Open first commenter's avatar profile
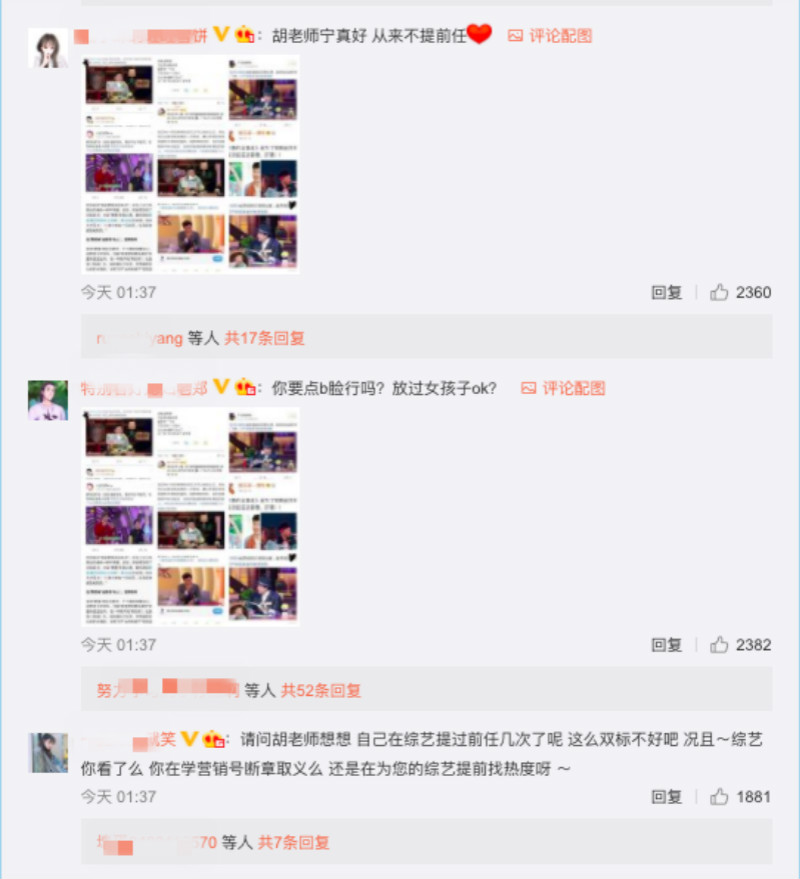The image size is (800, 879). click(x=48, y=48)
